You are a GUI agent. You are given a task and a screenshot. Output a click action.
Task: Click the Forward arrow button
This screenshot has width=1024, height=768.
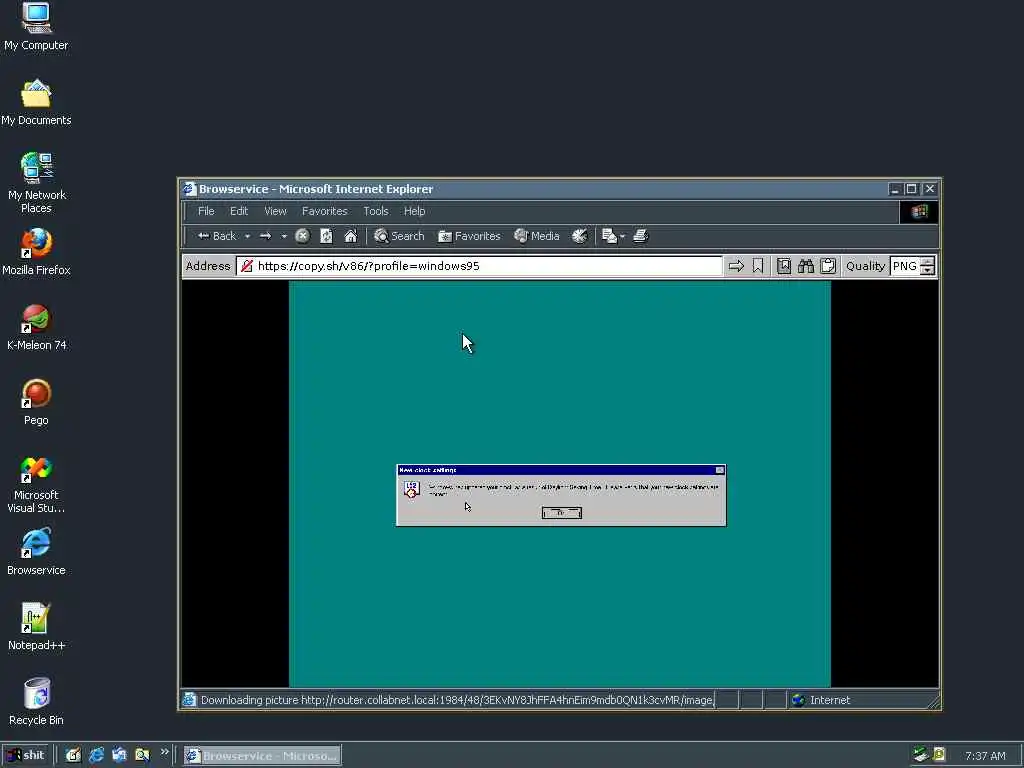[265, 236]
